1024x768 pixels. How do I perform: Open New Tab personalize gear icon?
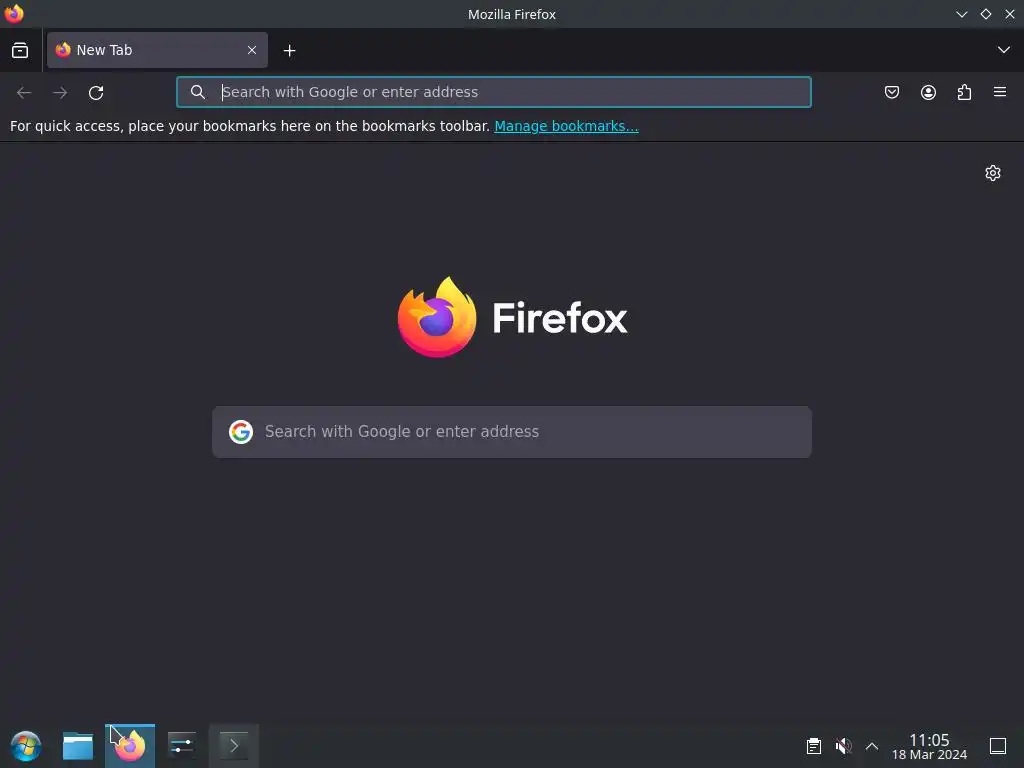pos(993,173)
